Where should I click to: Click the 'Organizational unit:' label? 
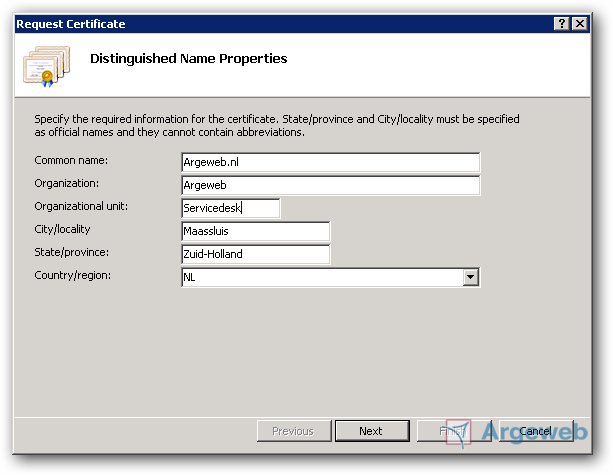(81, 206)
